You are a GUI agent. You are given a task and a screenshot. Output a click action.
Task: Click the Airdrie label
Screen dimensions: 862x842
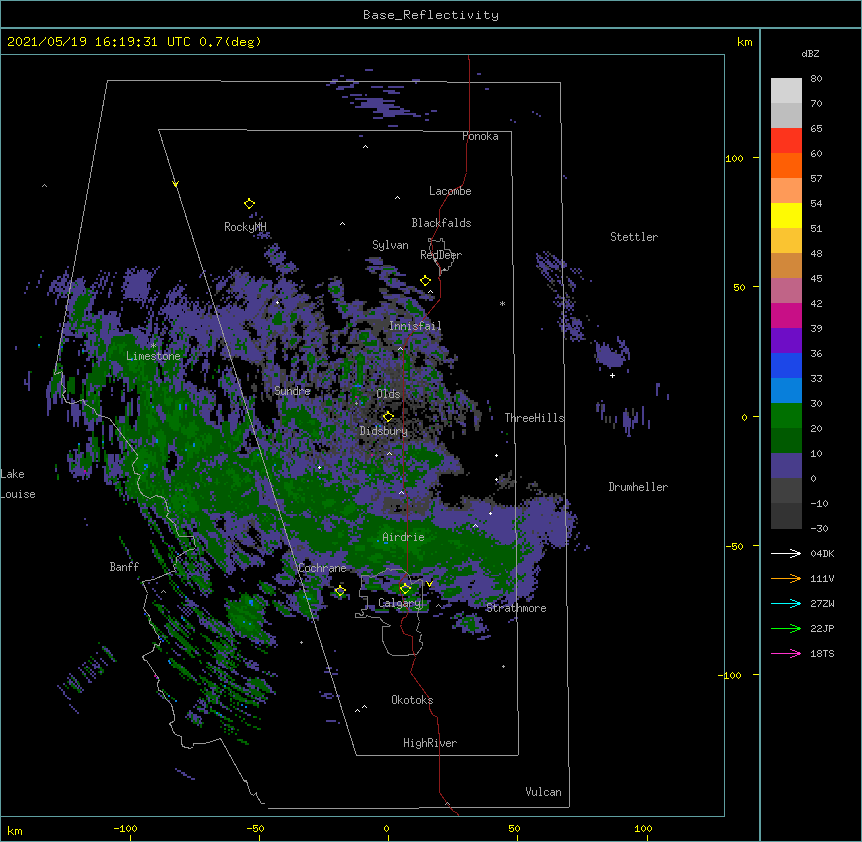tap(404, 537)
